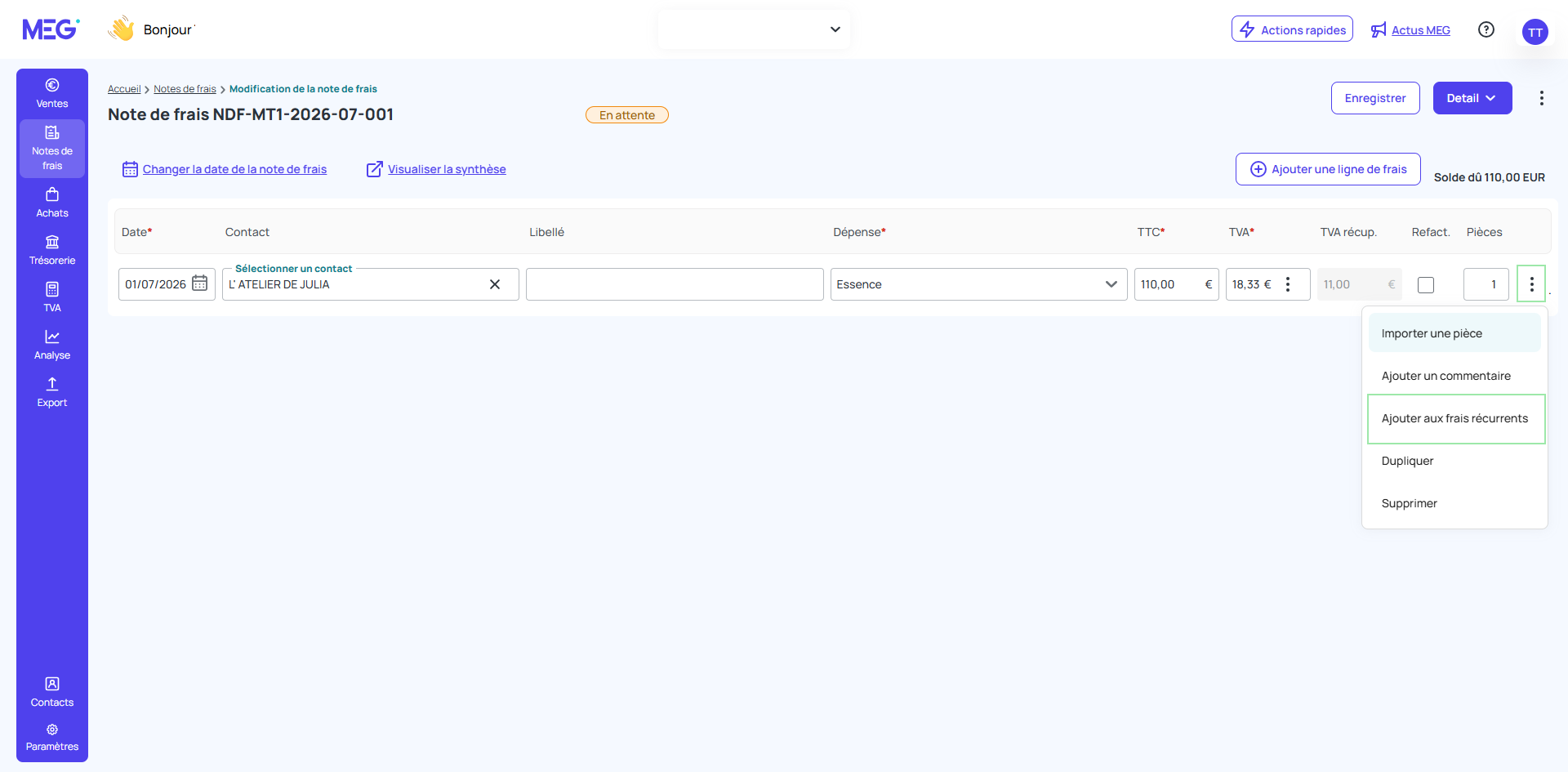Choose Ajouter un commentaire
Viewport: 1568px width, 772px height.
1454,376
